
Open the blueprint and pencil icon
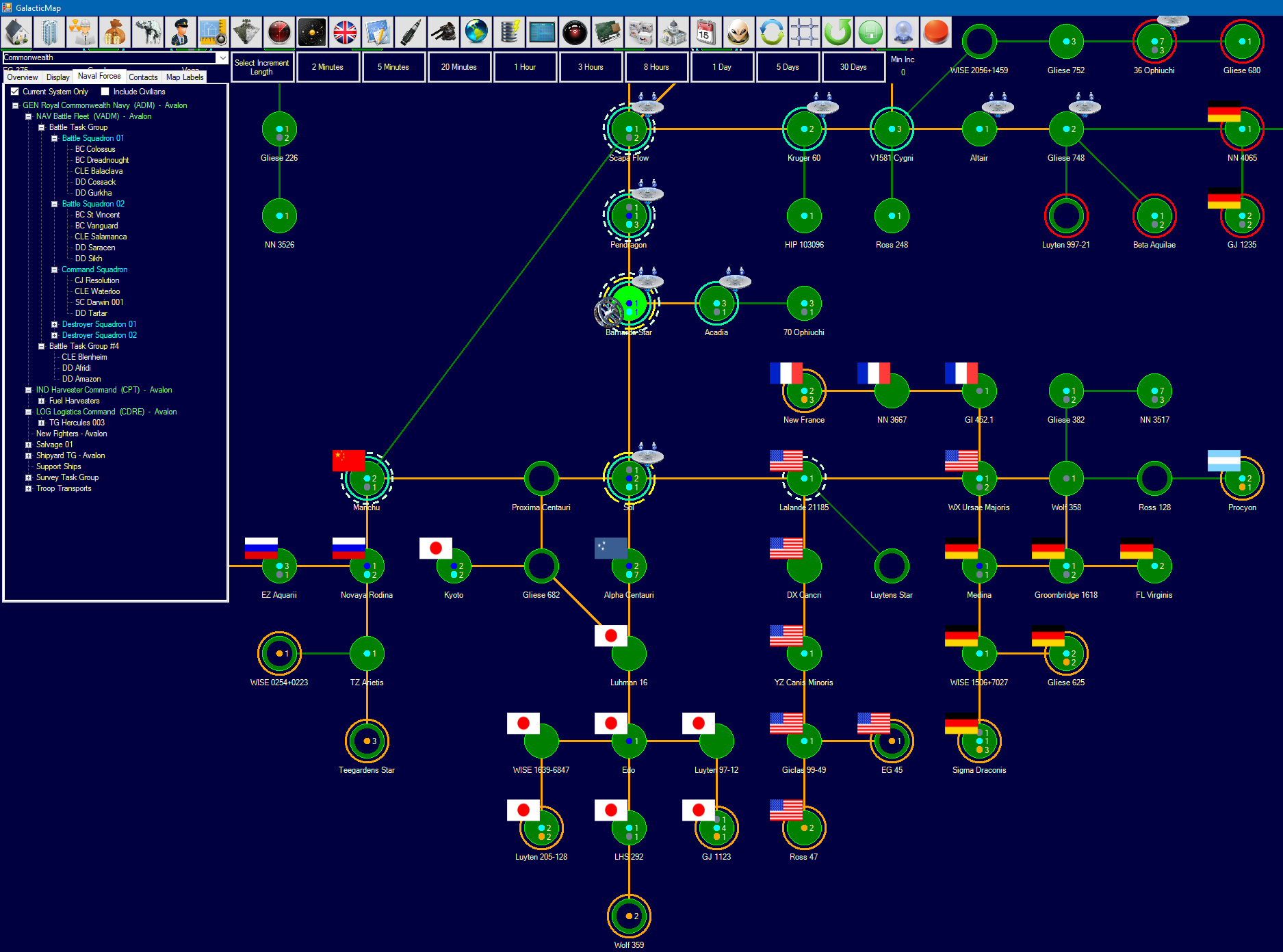click(x=378, y=32)
